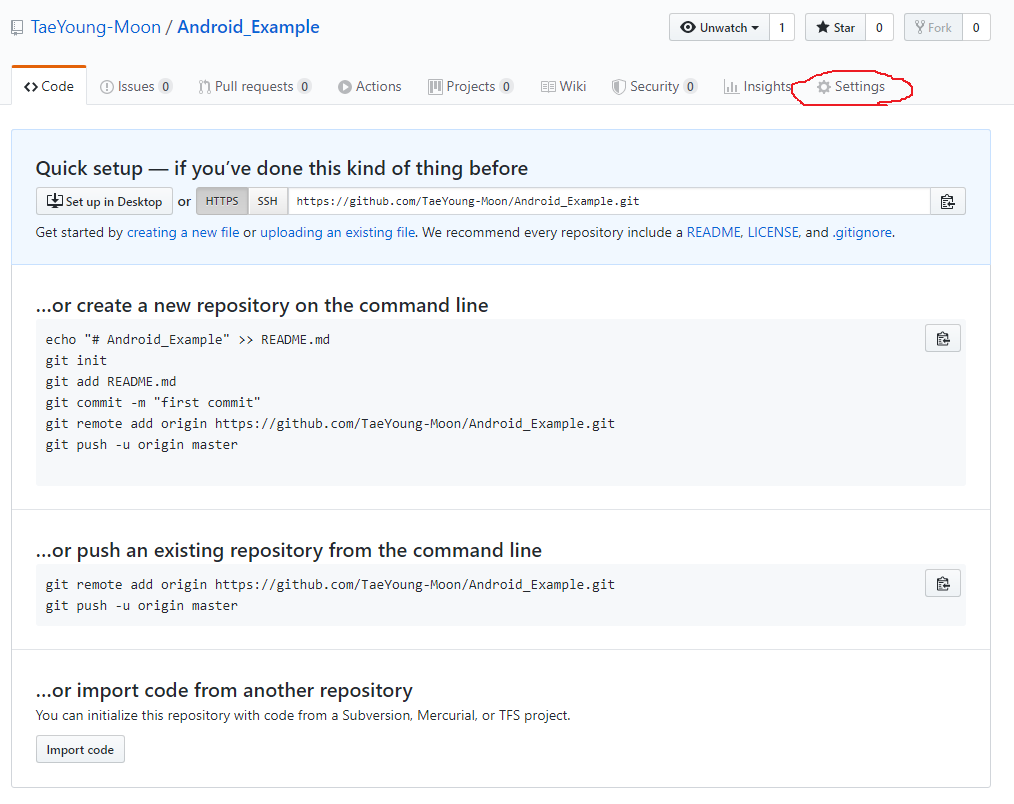The height and width of the screenshot is (804, 1014).
Task: Switch to the Code tab
Action: tap(49, 87)
